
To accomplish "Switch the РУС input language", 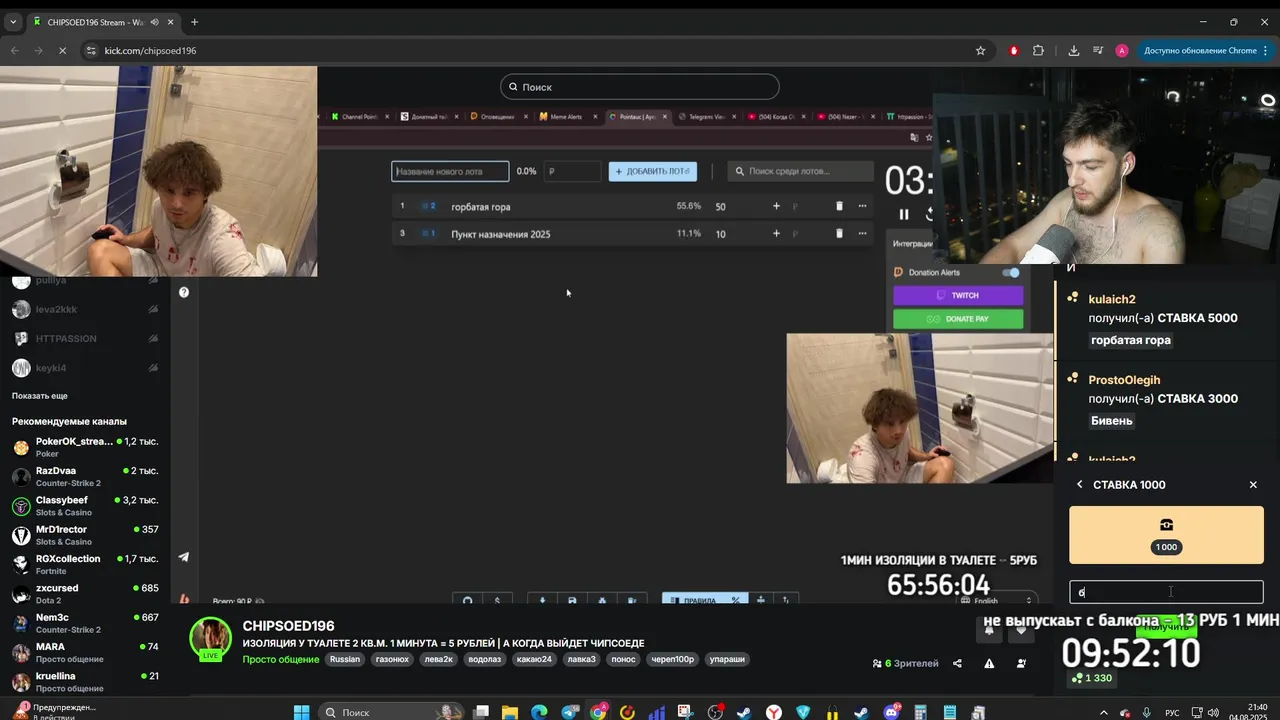I will [x=1172, y=712].
